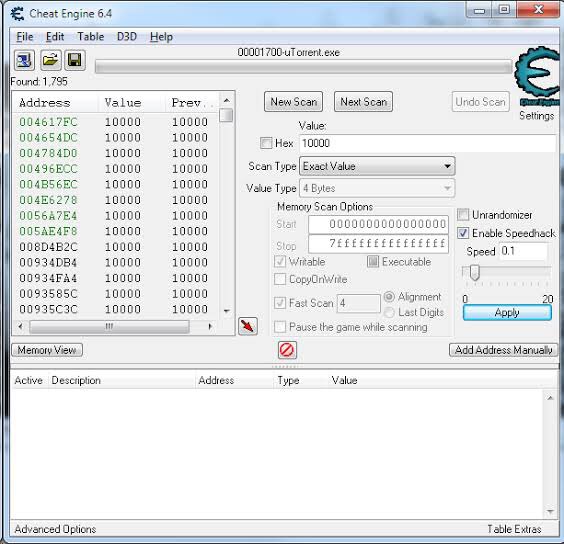Click the Speed input field
564x544 pixels.
523,251
